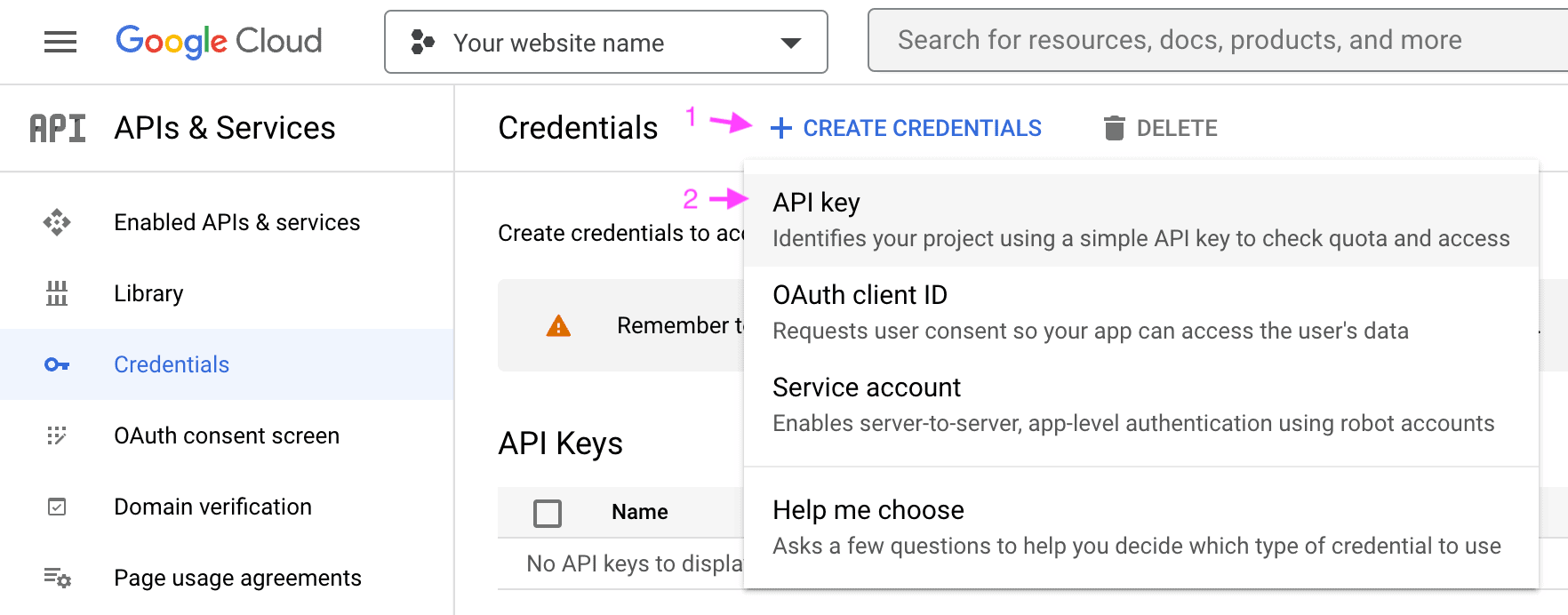Viewport: 1568px width, 615px height.
Task: Select Service account from the menu
Action: (x=867, y=387)
